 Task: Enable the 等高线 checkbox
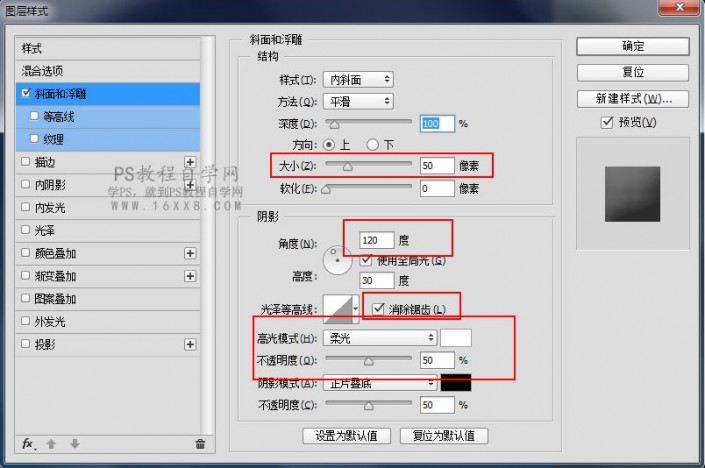click(34, 116)
